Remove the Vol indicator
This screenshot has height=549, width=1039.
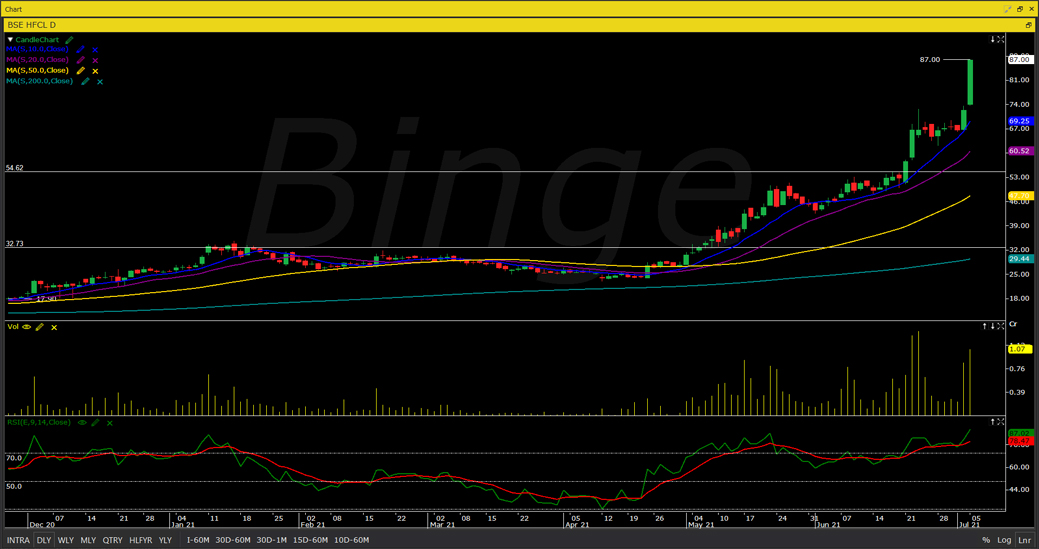(x=54, y=326)
